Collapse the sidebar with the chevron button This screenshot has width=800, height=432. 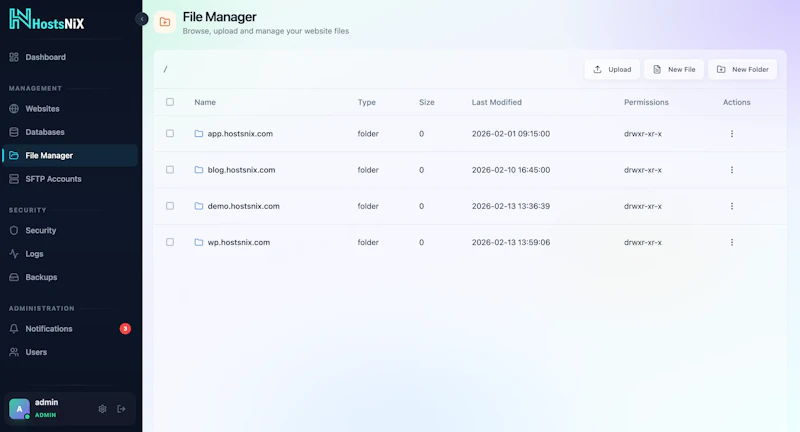coord(141,19)
